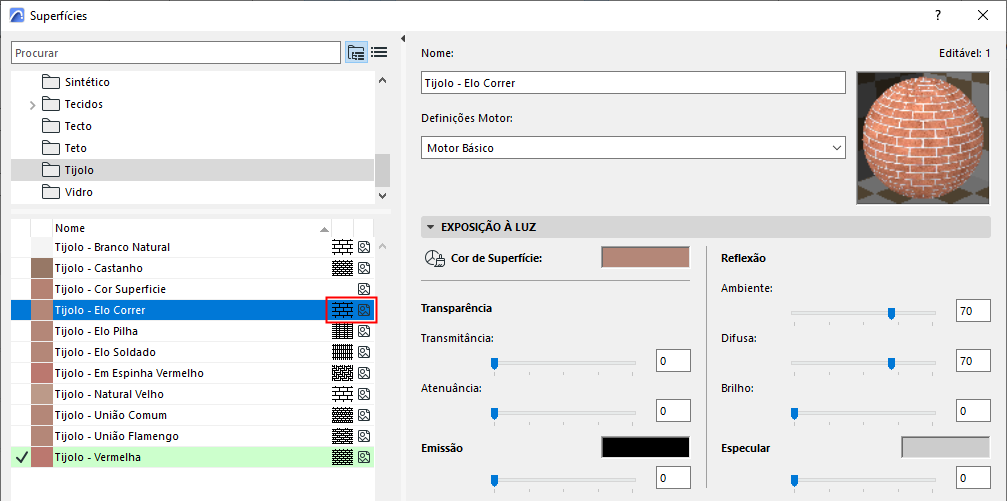The width and height of the screenshot is (1007, 501).
Task: Click hatch icon for Tijolo - Vermelha
Action: click(342, 457)
